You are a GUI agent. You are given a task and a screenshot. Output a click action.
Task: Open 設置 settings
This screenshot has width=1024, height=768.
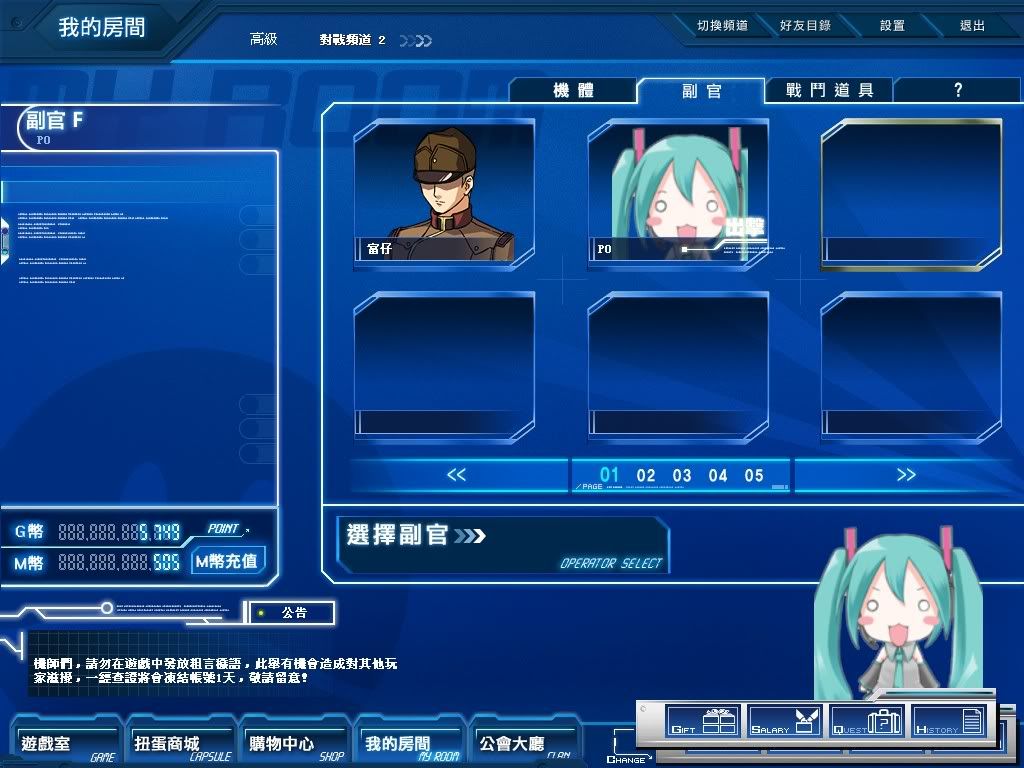click(x=892, y=26)
